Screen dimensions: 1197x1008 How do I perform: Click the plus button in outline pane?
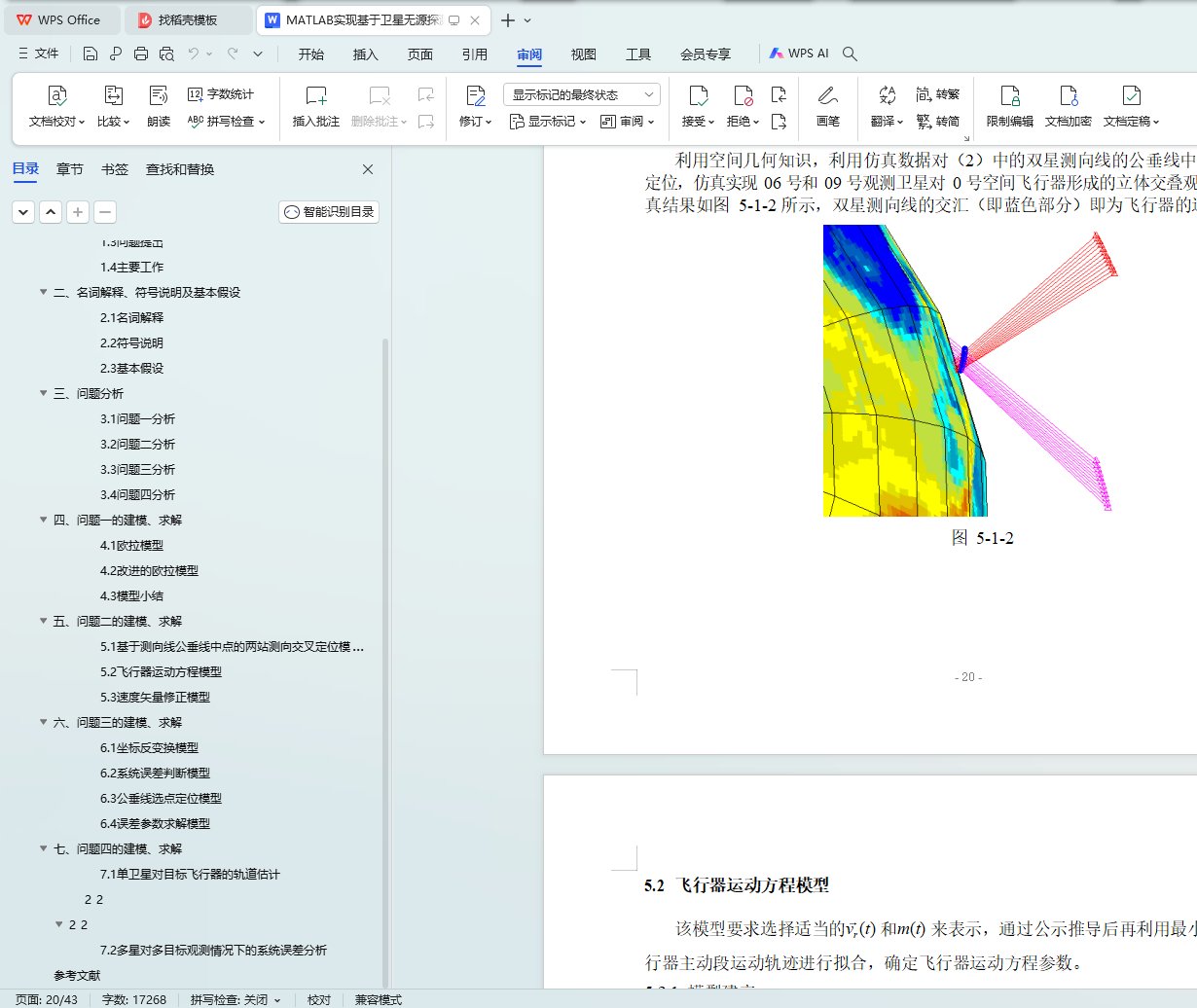(78, 212)
